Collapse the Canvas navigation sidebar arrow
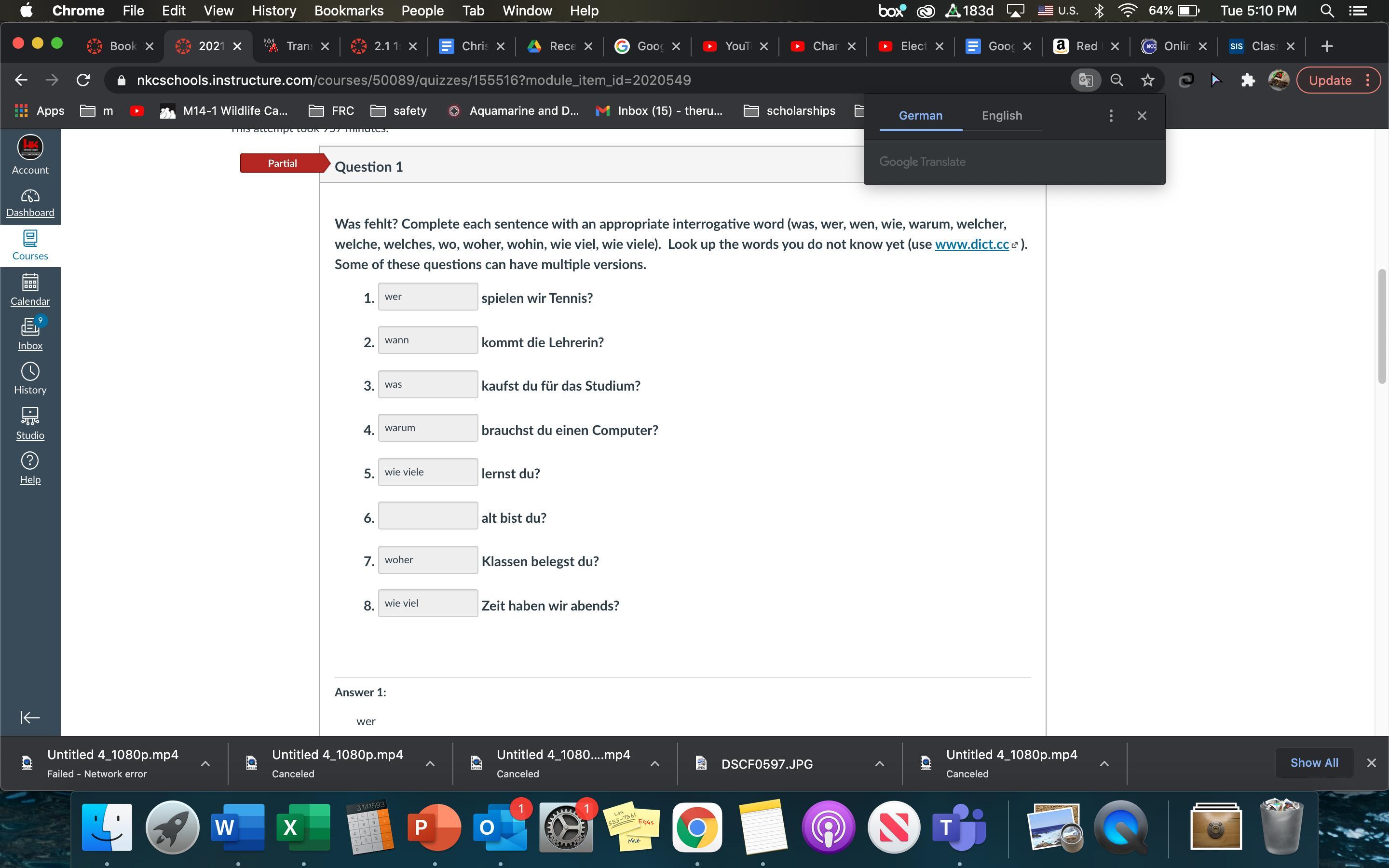1389x868 pixels. coord(30,717)
